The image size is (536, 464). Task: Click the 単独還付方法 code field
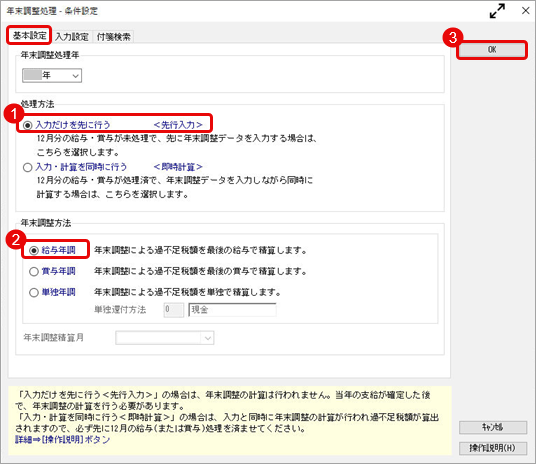tap(174, 310)
